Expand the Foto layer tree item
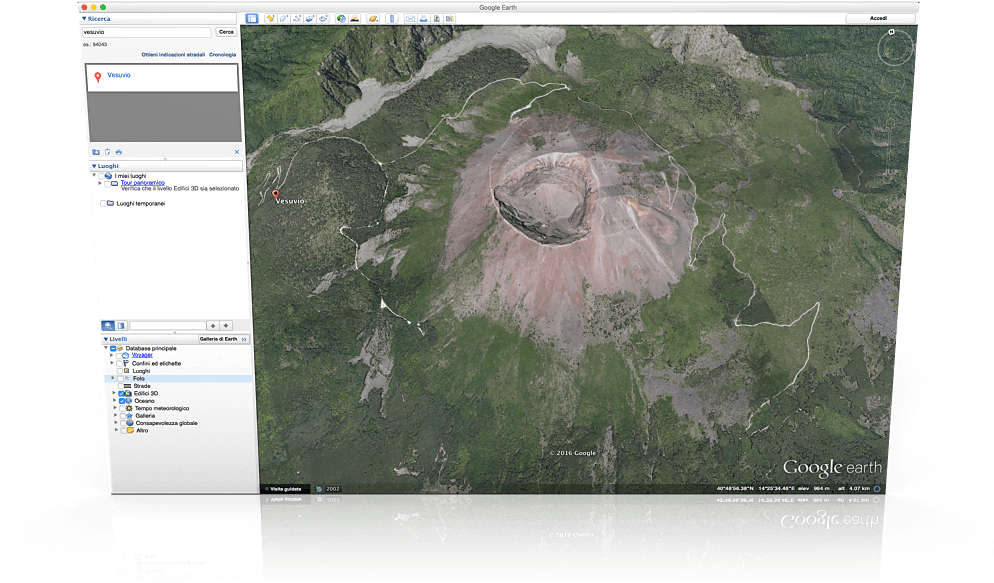The image size is (994, 583). [112, 378]
